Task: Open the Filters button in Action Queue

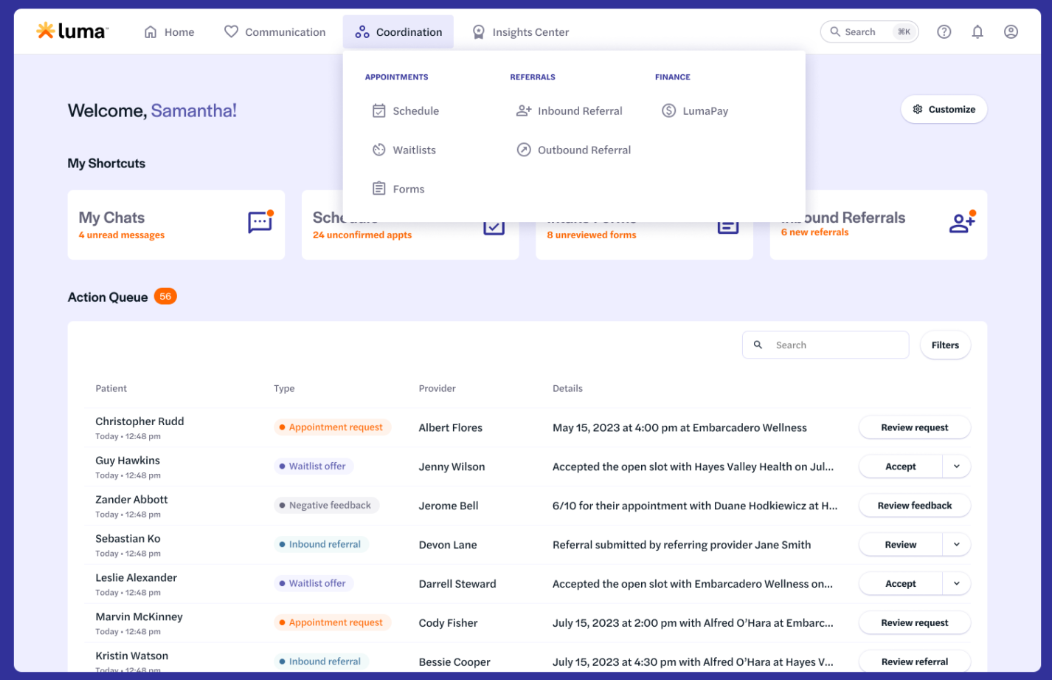Action: 944,344
